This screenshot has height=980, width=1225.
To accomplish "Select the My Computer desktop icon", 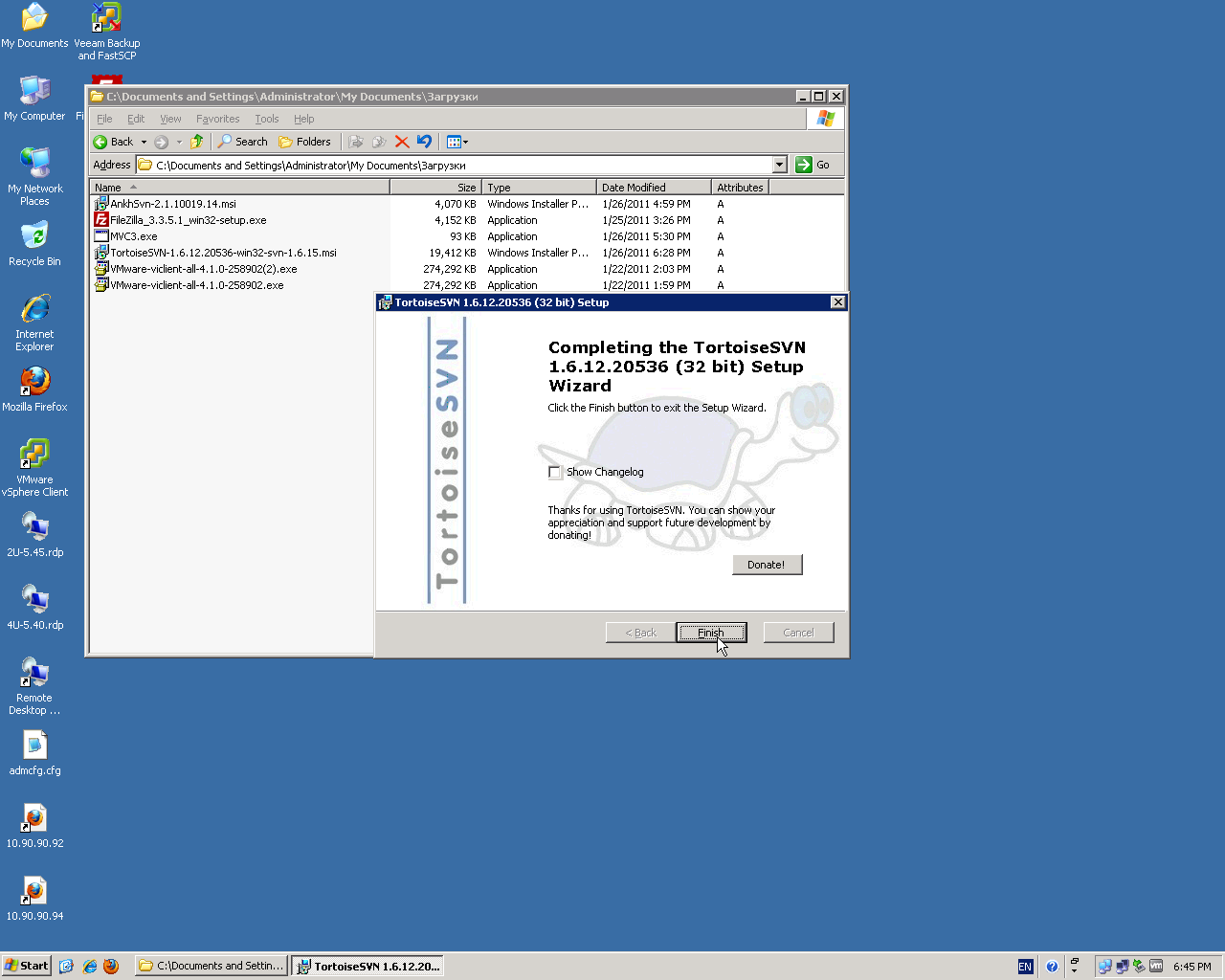I will click(34, 100).
